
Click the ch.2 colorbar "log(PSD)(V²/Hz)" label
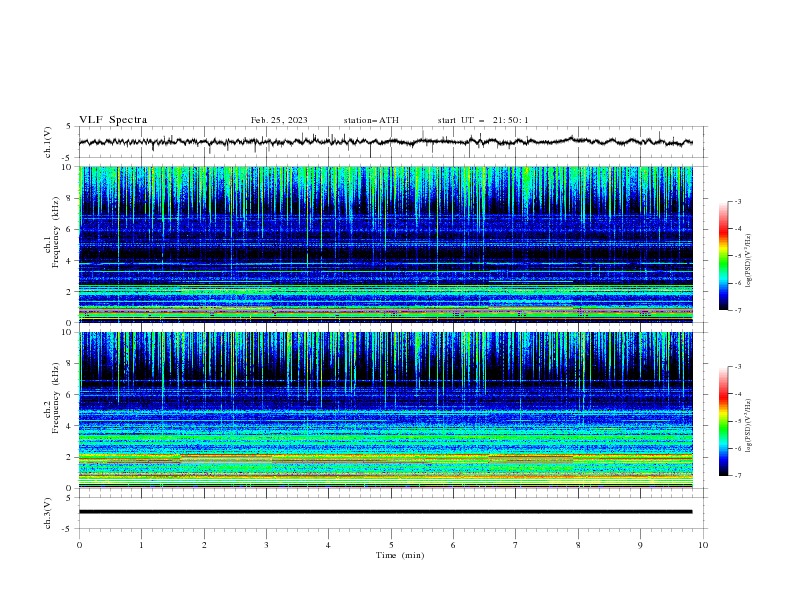(x=749, y=426)
